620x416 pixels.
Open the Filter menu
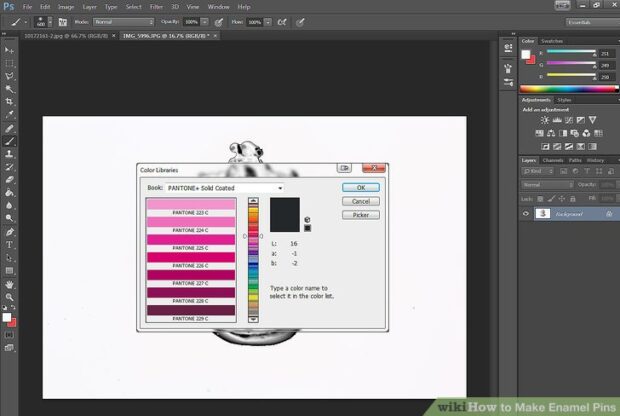click(156, 7)
